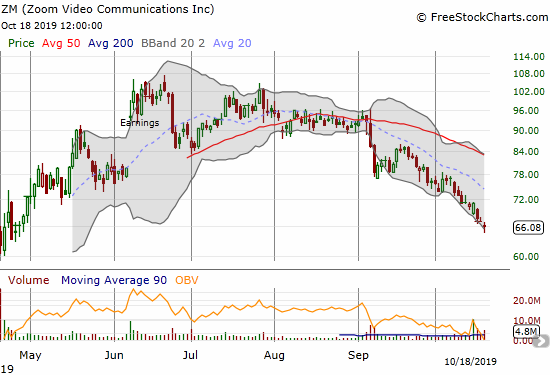Select the Avg 200 legend label
This screenshot has width=550, height=375.
[x=110, y=43]
